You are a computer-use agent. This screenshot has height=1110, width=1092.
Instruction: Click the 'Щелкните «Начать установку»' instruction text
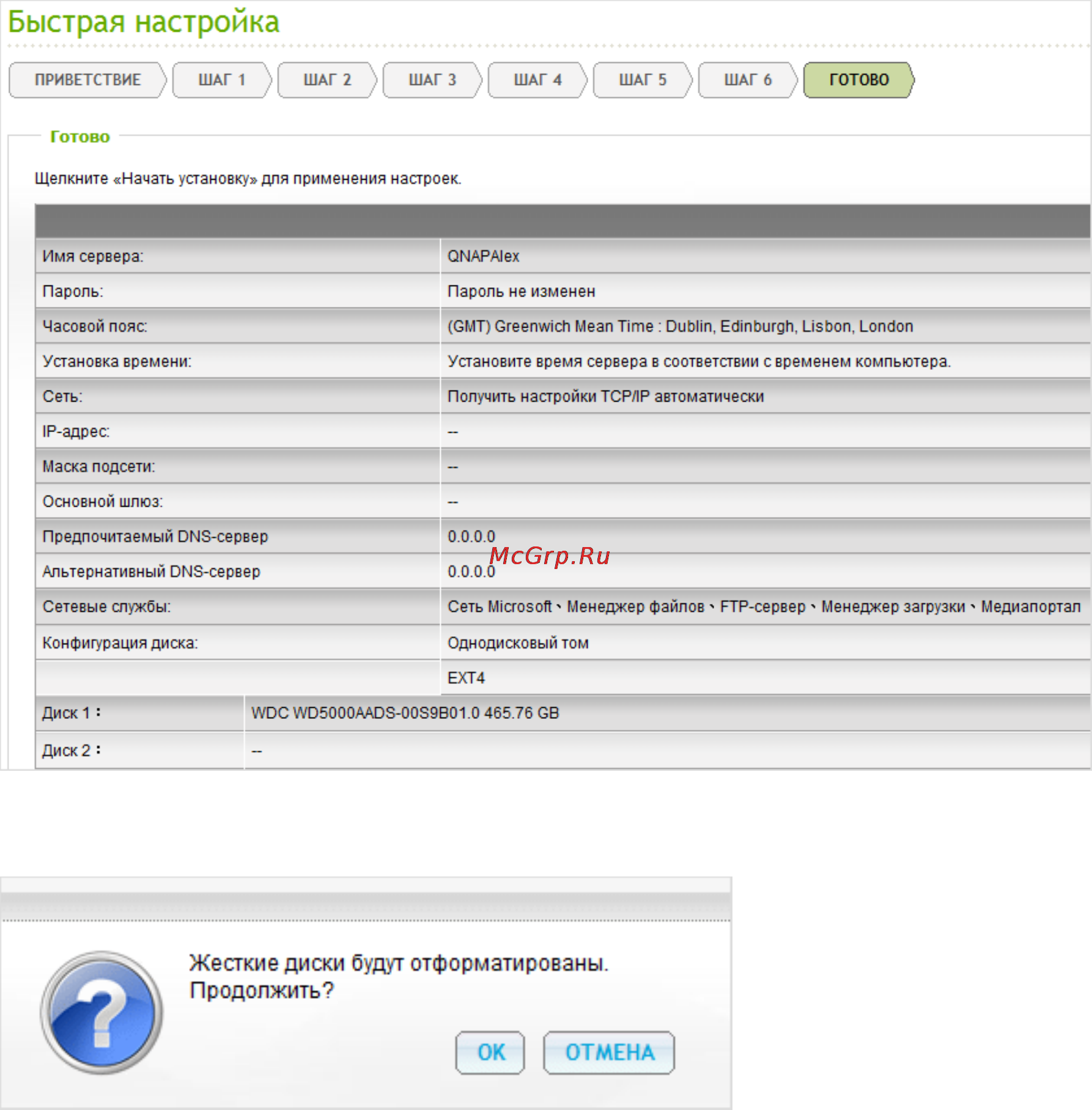pyautogui.click(x=248, y=179)
